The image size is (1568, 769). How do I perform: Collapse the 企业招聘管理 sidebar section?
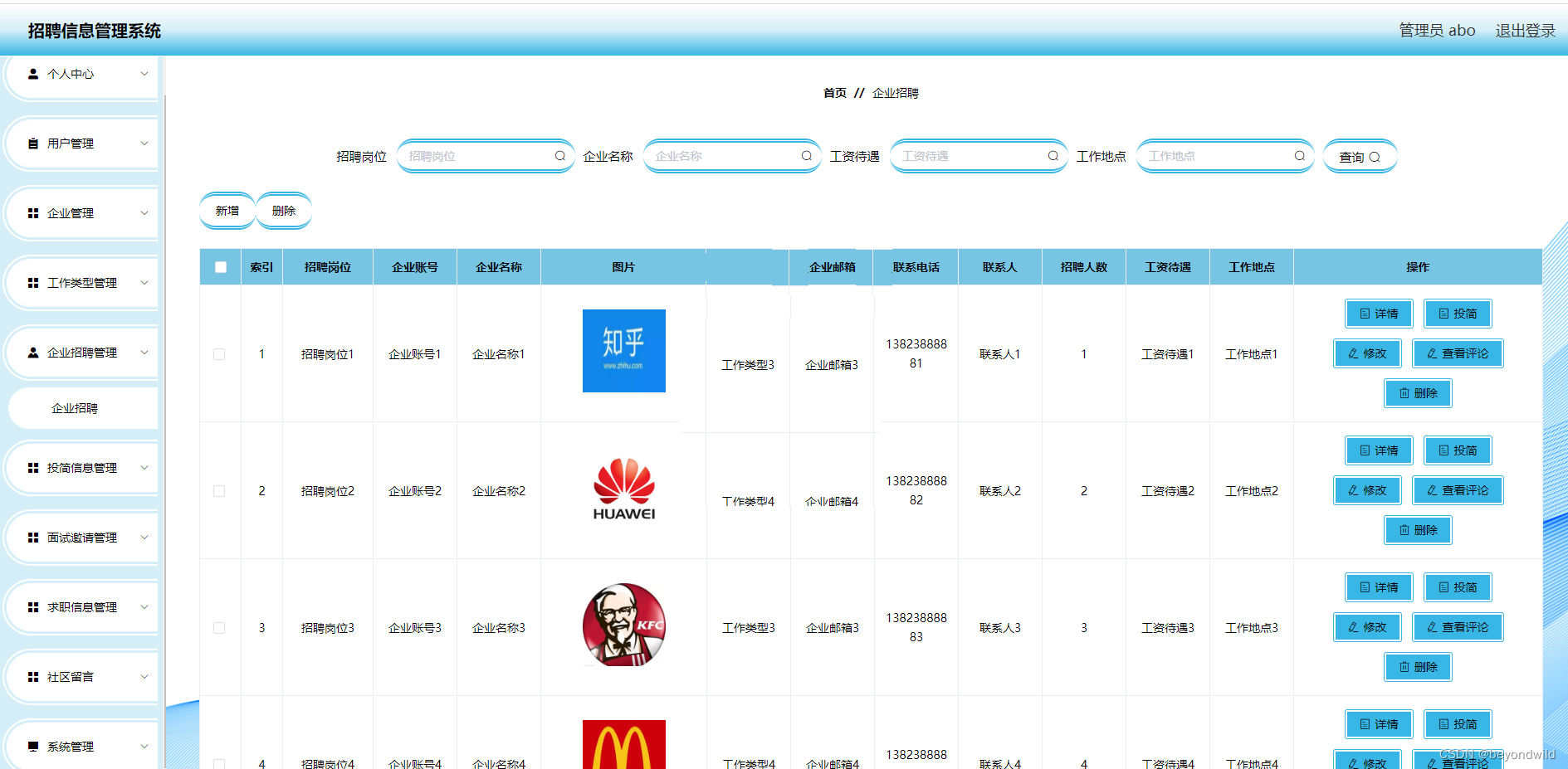(81, 352)
